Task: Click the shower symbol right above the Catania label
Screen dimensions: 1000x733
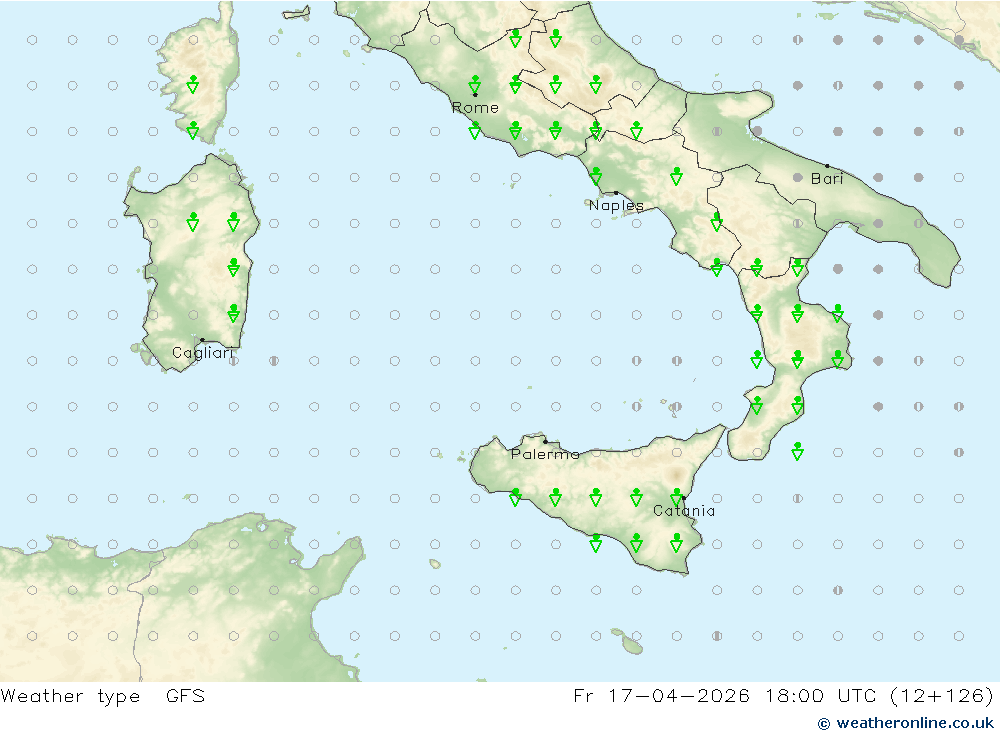Action: tap(677, 497)
